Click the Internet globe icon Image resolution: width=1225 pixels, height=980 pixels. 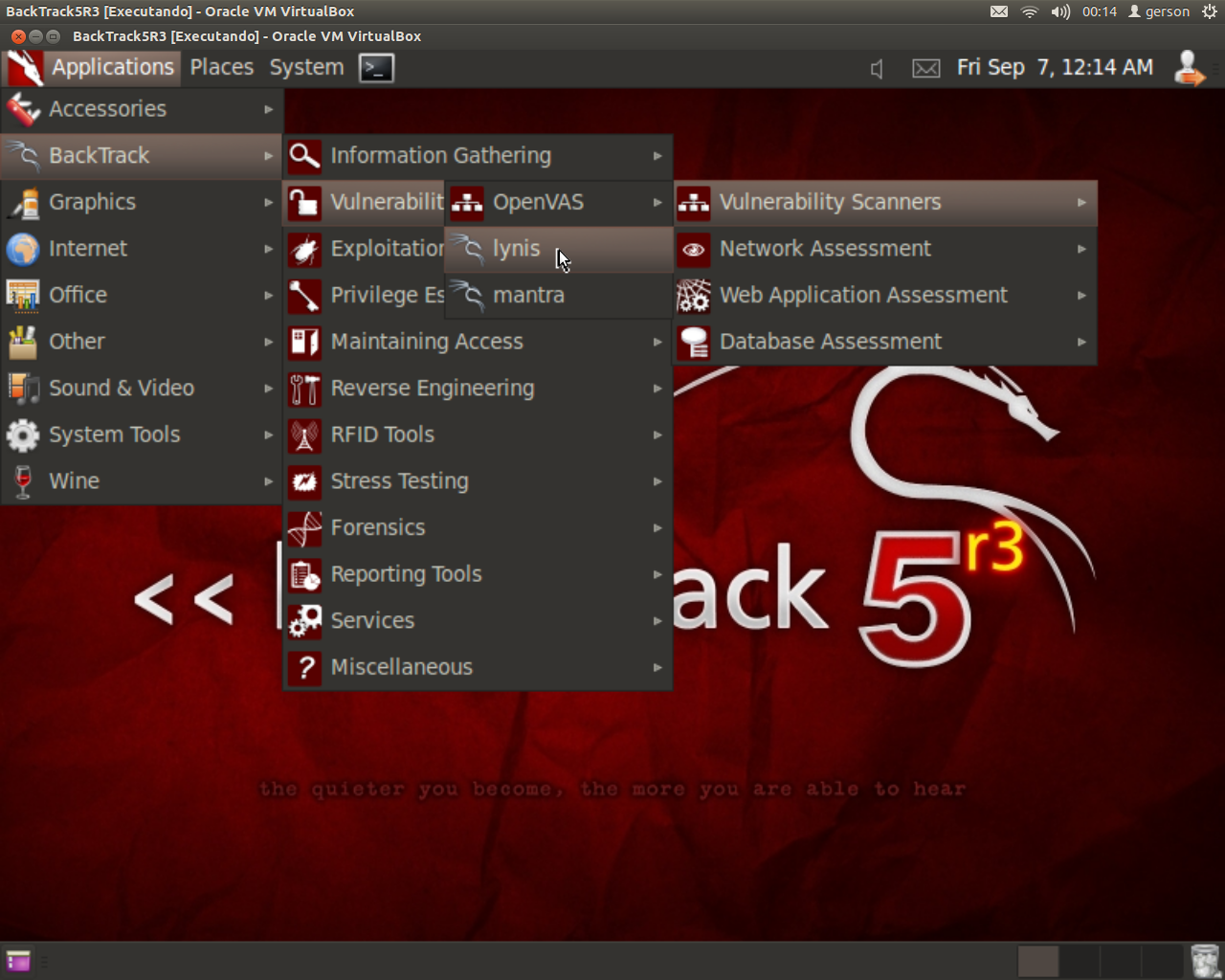[x=23, y=249]
